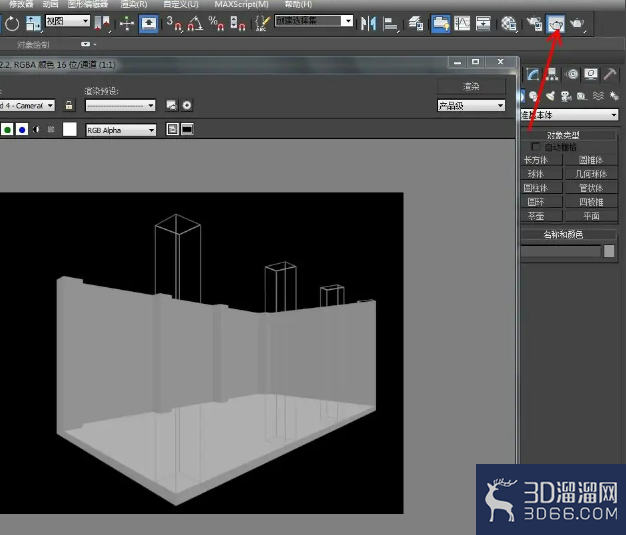Toggle the blue channel button
The image size is (626, 535).
pyautogui.click(x=22, y=130)
